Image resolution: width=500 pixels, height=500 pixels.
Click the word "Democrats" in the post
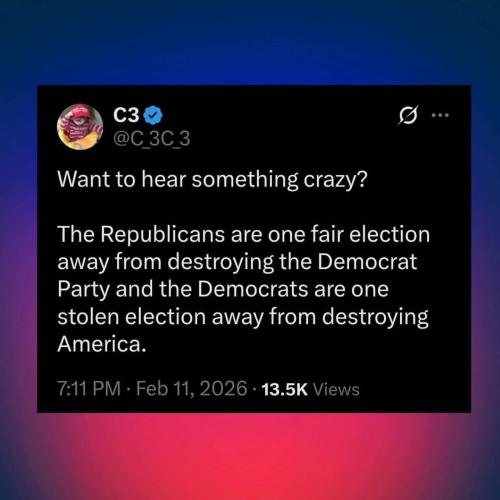coord(253,289)
